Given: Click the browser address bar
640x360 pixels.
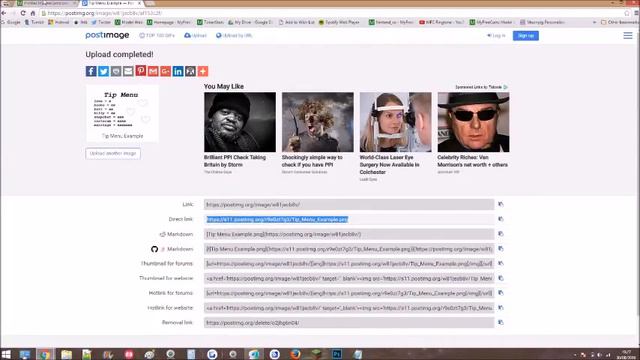Looking at the screenshot, I should pos(331,13).
